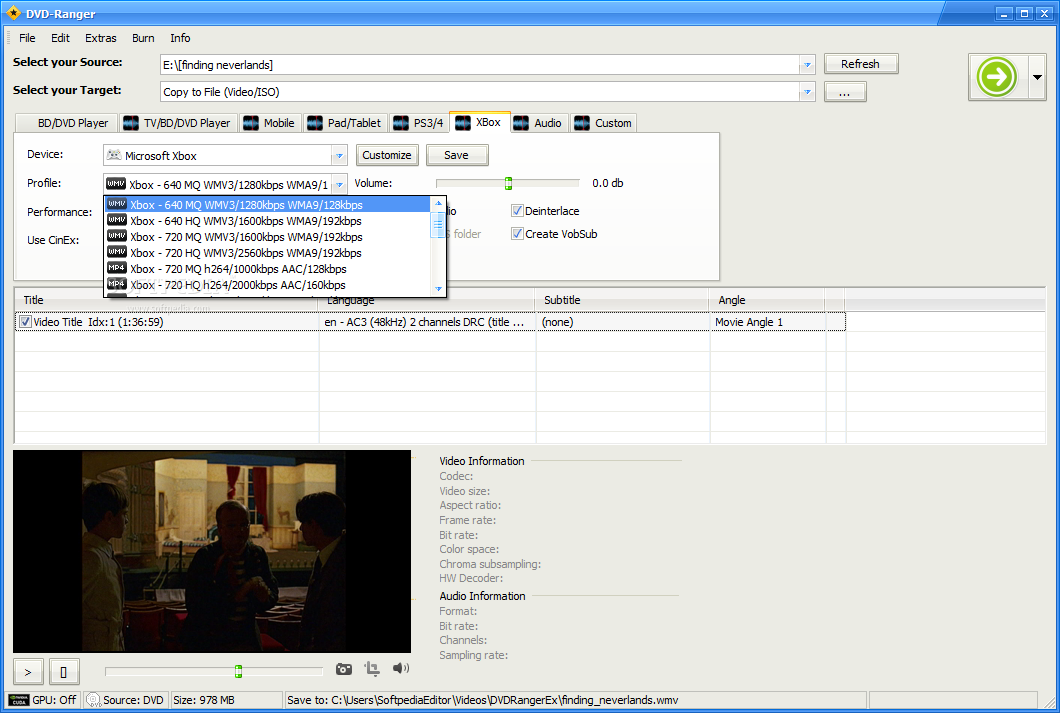Click the source path input field
Screen dimensions: 1060x713
[479, 65]
